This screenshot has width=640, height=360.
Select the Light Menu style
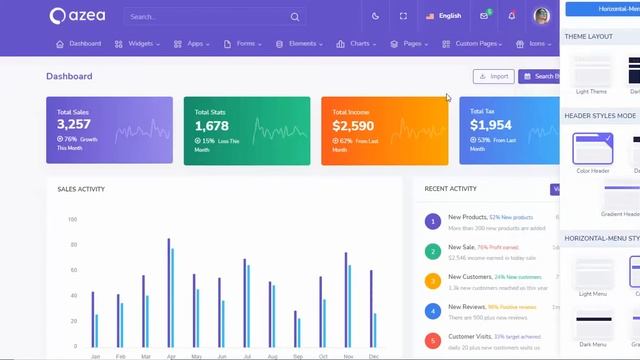click(x=593, y=277)
